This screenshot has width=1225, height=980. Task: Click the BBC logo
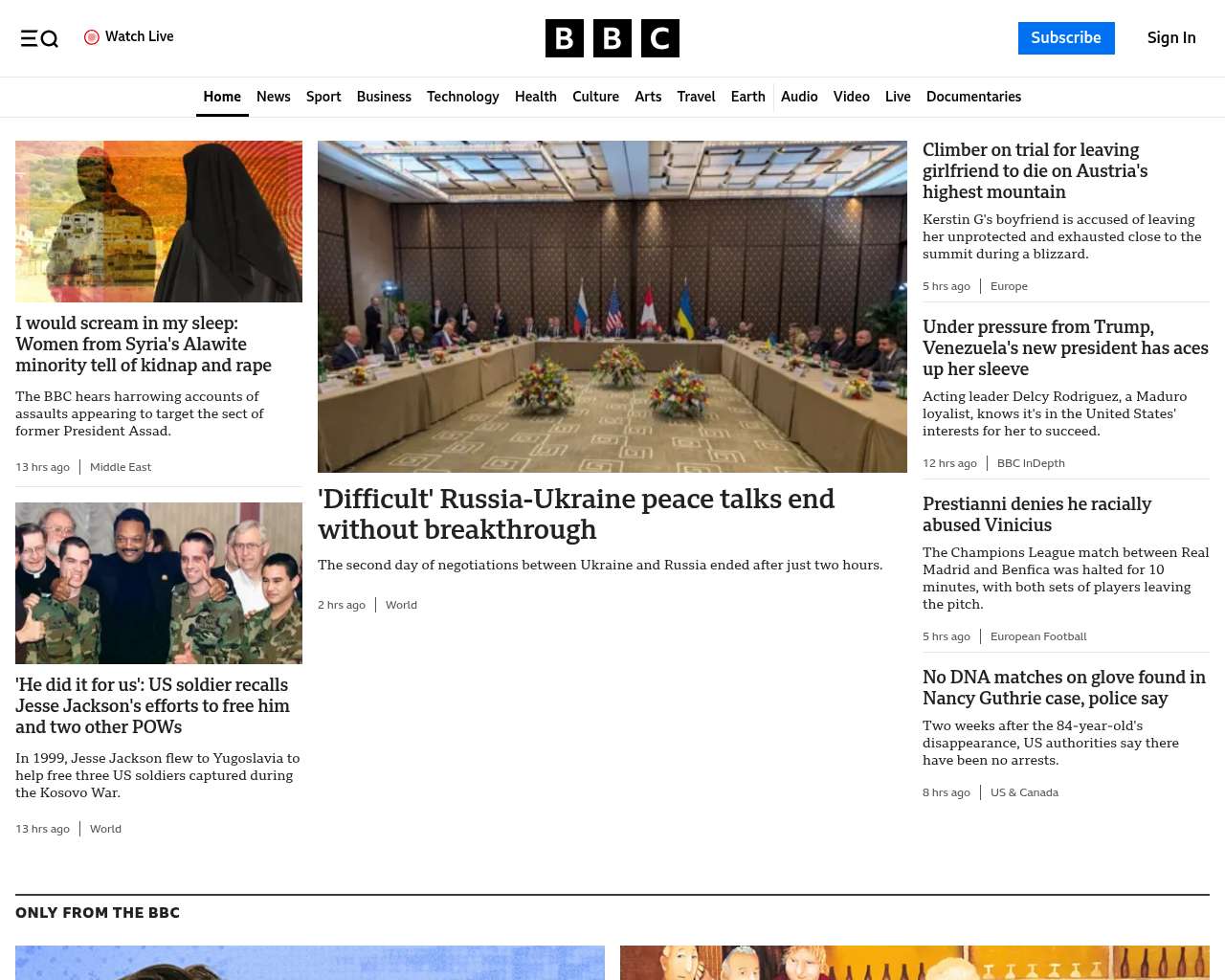(612, 38)
